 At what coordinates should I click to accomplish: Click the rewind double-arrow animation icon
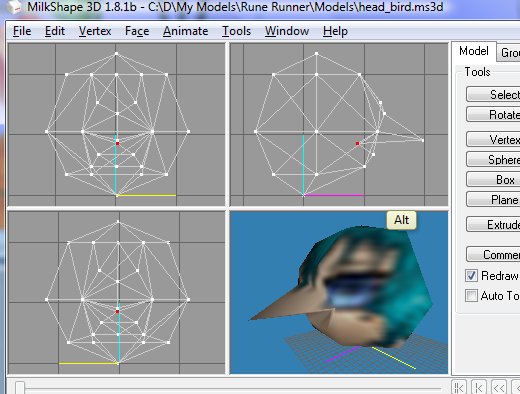click(x=499, y=388)
